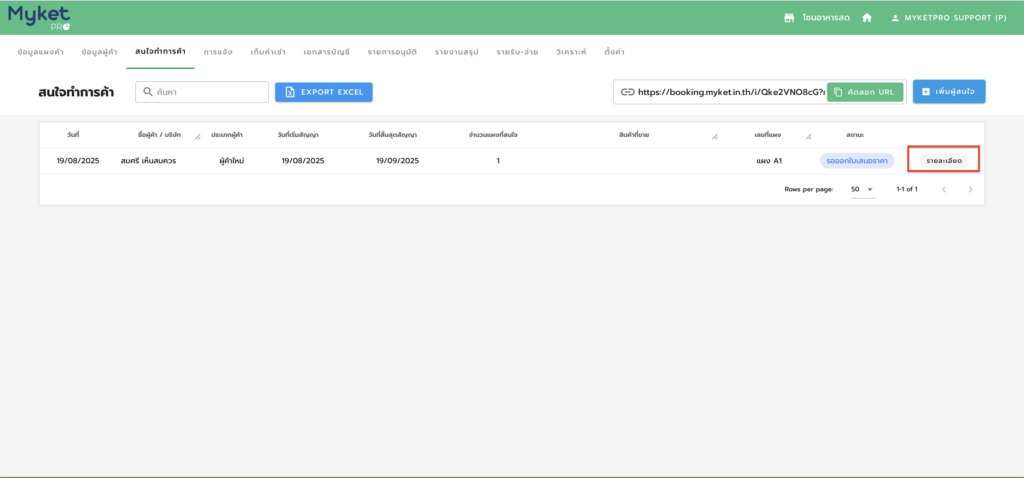View the รายงานสรุป tab
The width and height of the screenshot is (1024, 478).
[x=456, y=52]
